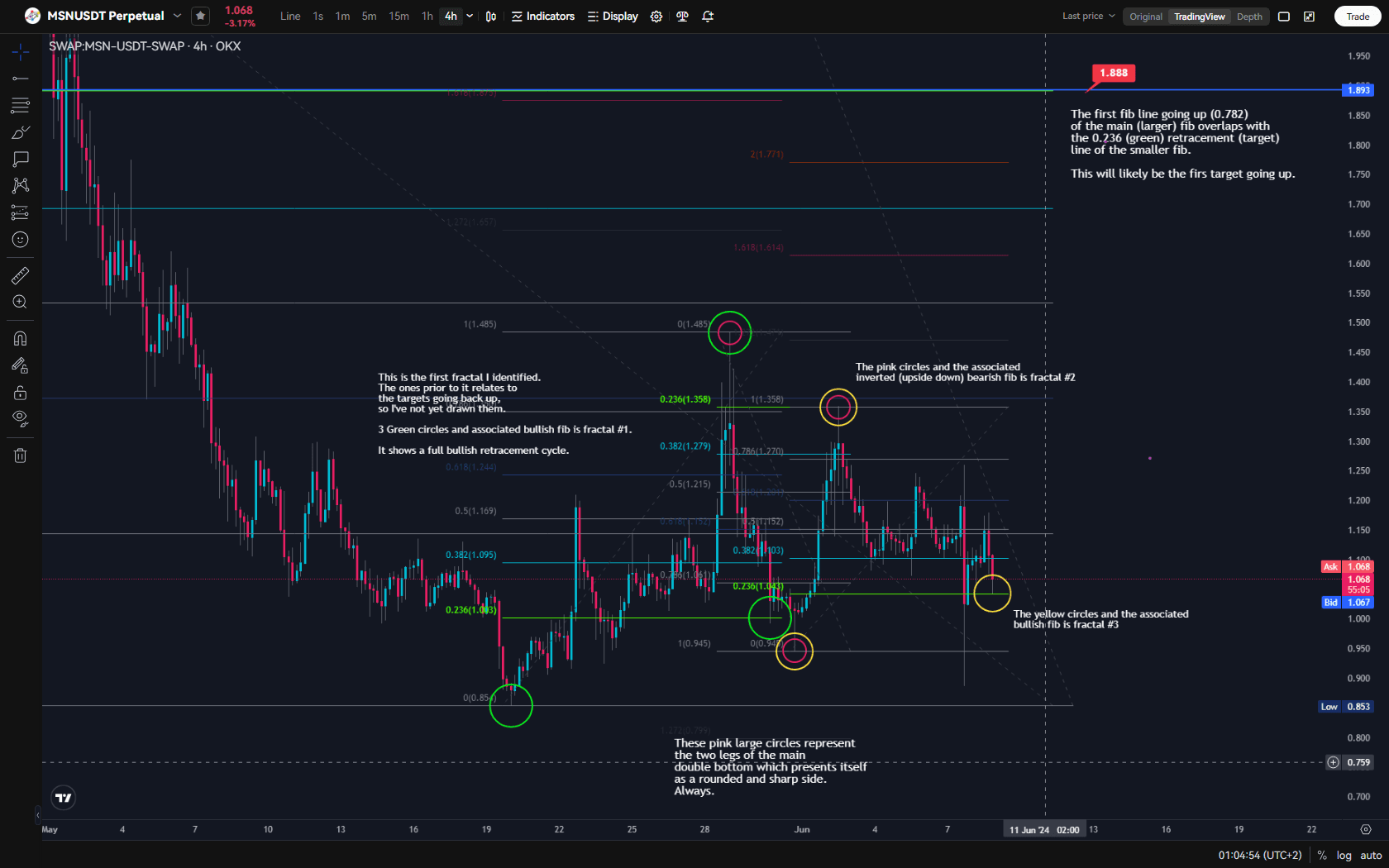Image resolution: width=1389 pixels, height=868 pixels.
Task: Open the Last price dropdown
Action: point(1088,16)
